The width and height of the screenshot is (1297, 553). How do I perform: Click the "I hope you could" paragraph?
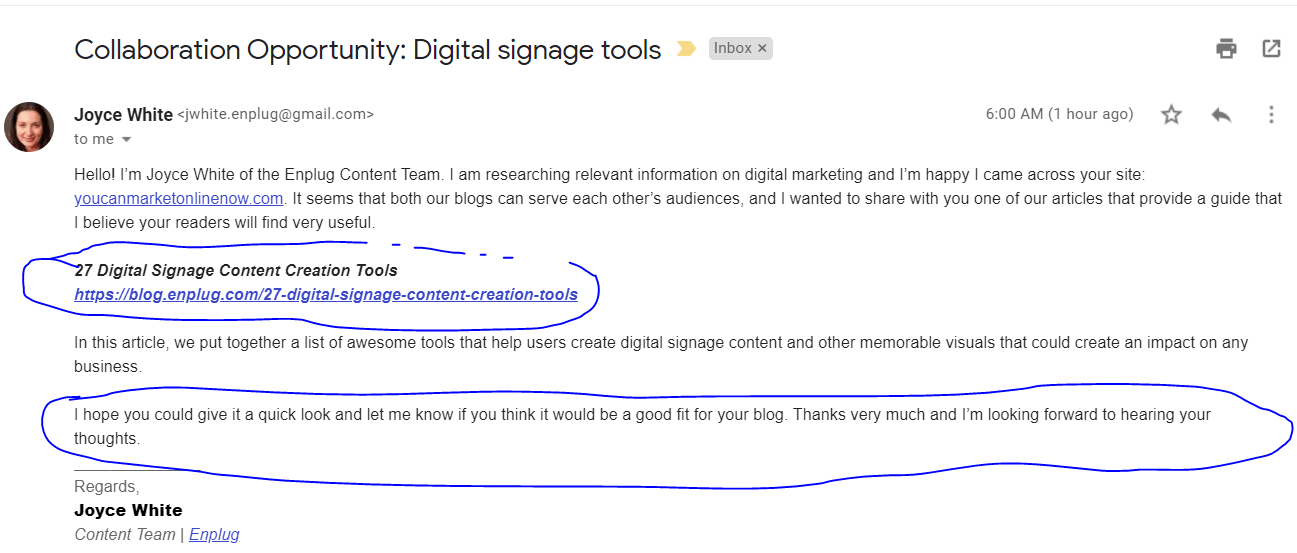pyautogui.click(x=640, y=415)
